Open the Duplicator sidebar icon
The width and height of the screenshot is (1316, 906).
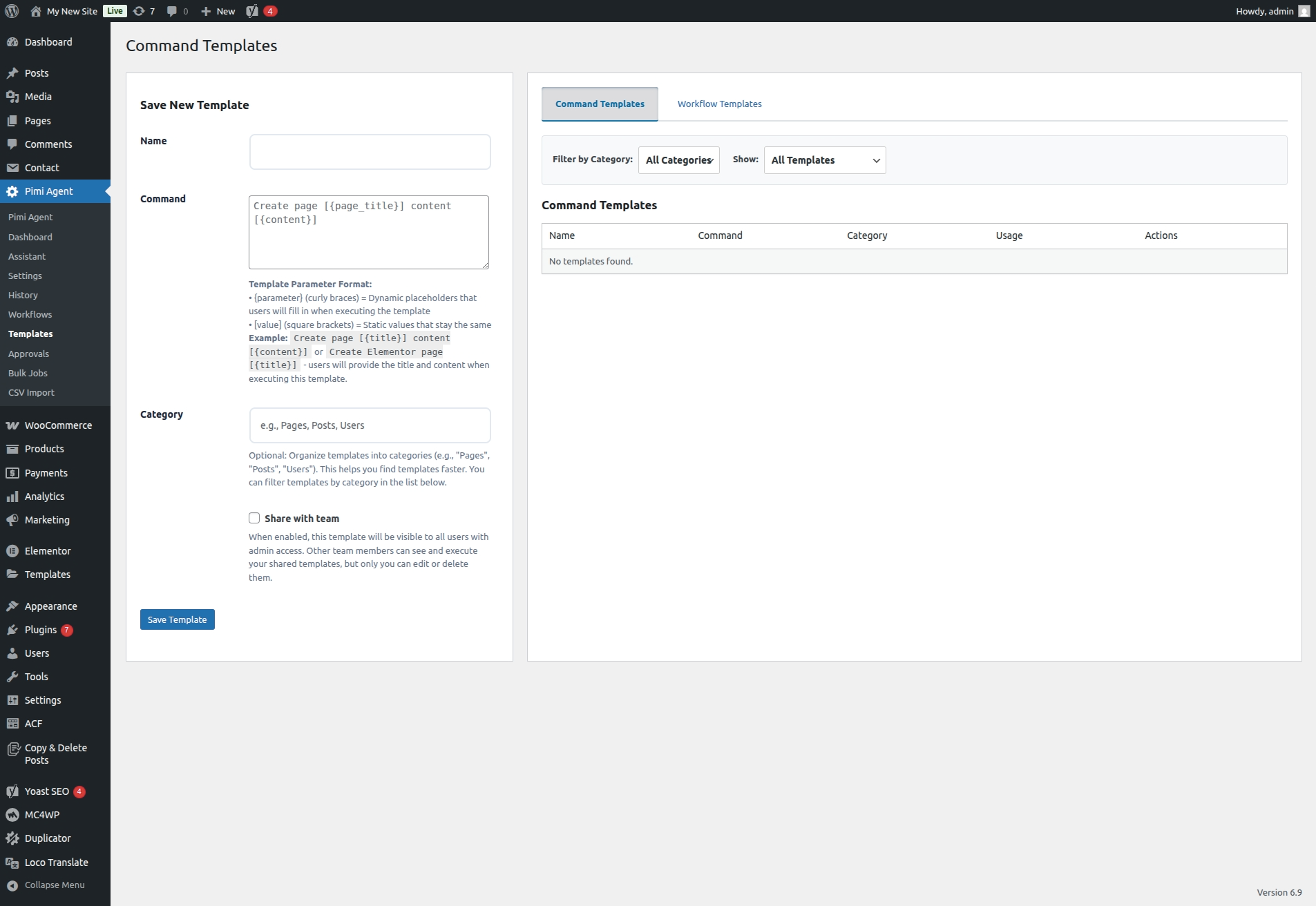(x=12, y=838)
